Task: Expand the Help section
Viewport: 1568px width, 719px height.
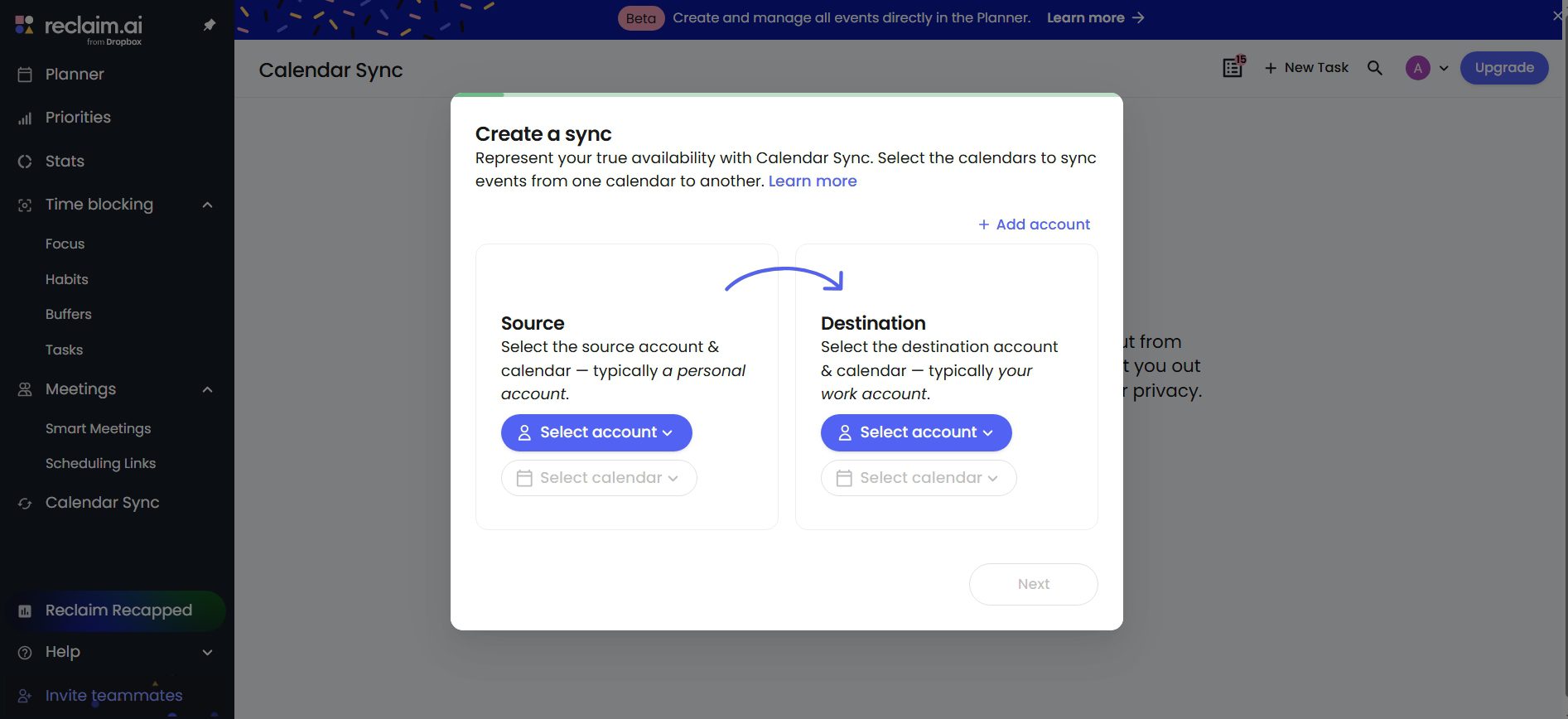Action: (207, 652)
